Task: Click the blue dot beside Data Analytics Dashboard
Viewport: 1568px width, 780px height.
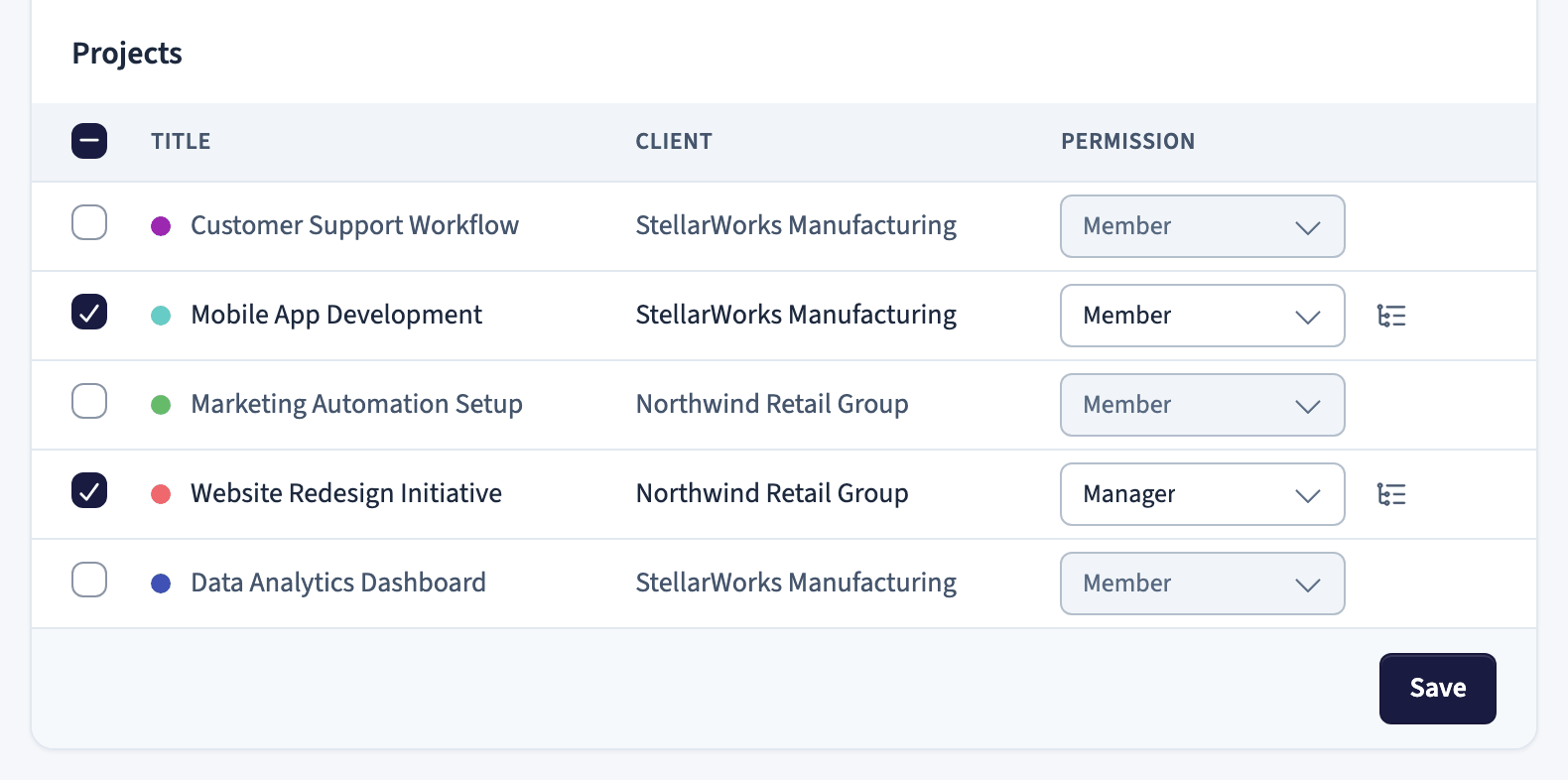Action: click(x=161, y=584)
